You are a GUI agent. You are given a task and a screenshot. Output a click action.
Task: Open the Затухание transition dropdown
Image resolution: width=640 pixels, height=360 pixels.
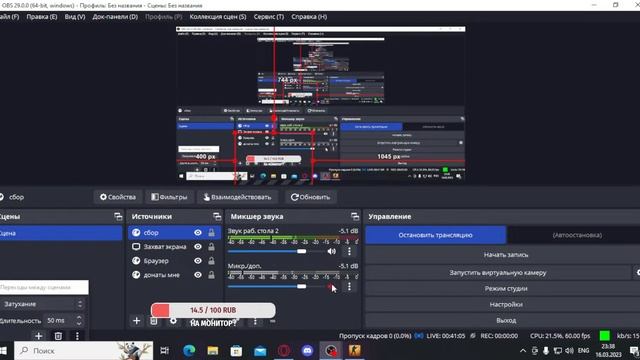pos(43,304)
